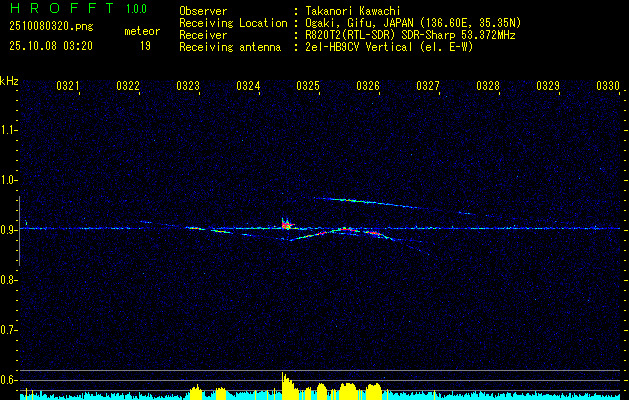Click the kHz axis unit label
The width and height of the screenshot is (629, 400).
coord(9,81)
